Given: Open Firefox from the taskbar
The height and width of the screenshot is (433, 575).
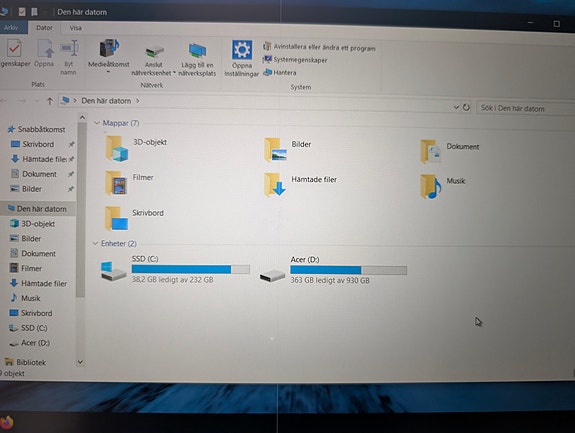Looking at the screenshot, I should 6,422.
